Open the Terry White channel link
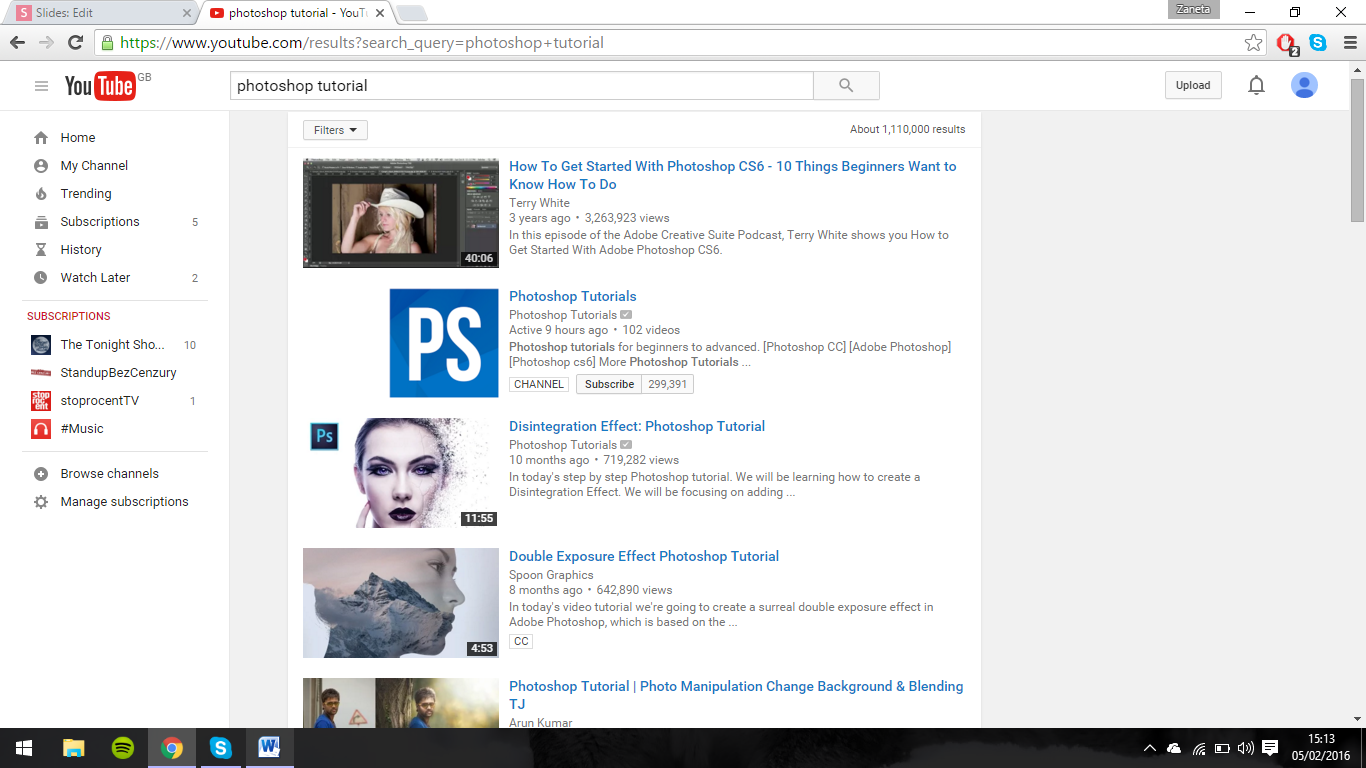The width and height of the screenshot is (1366, 768). pos(539,203)
